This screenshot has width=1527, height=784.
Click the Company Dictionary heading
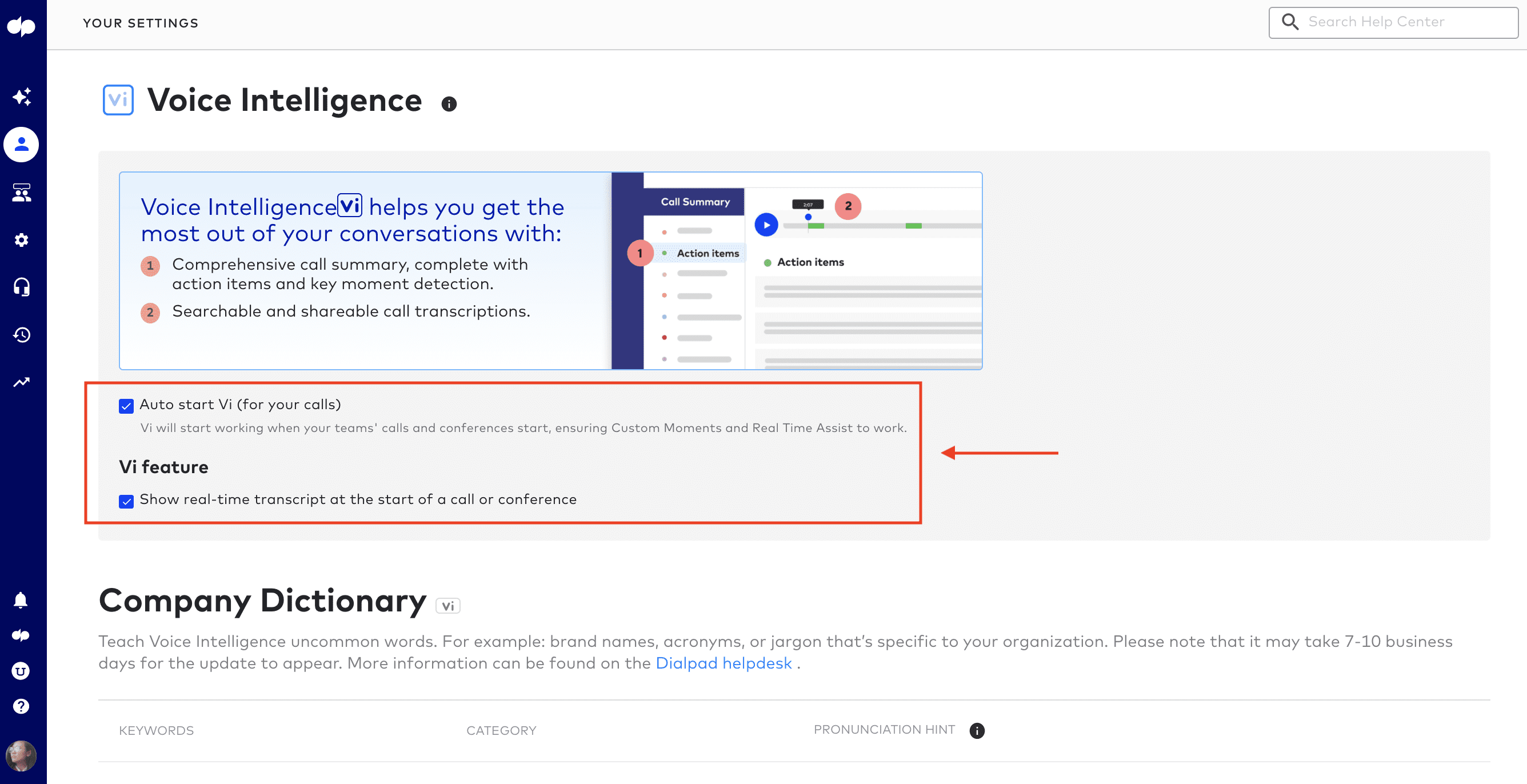coord(262,601)
